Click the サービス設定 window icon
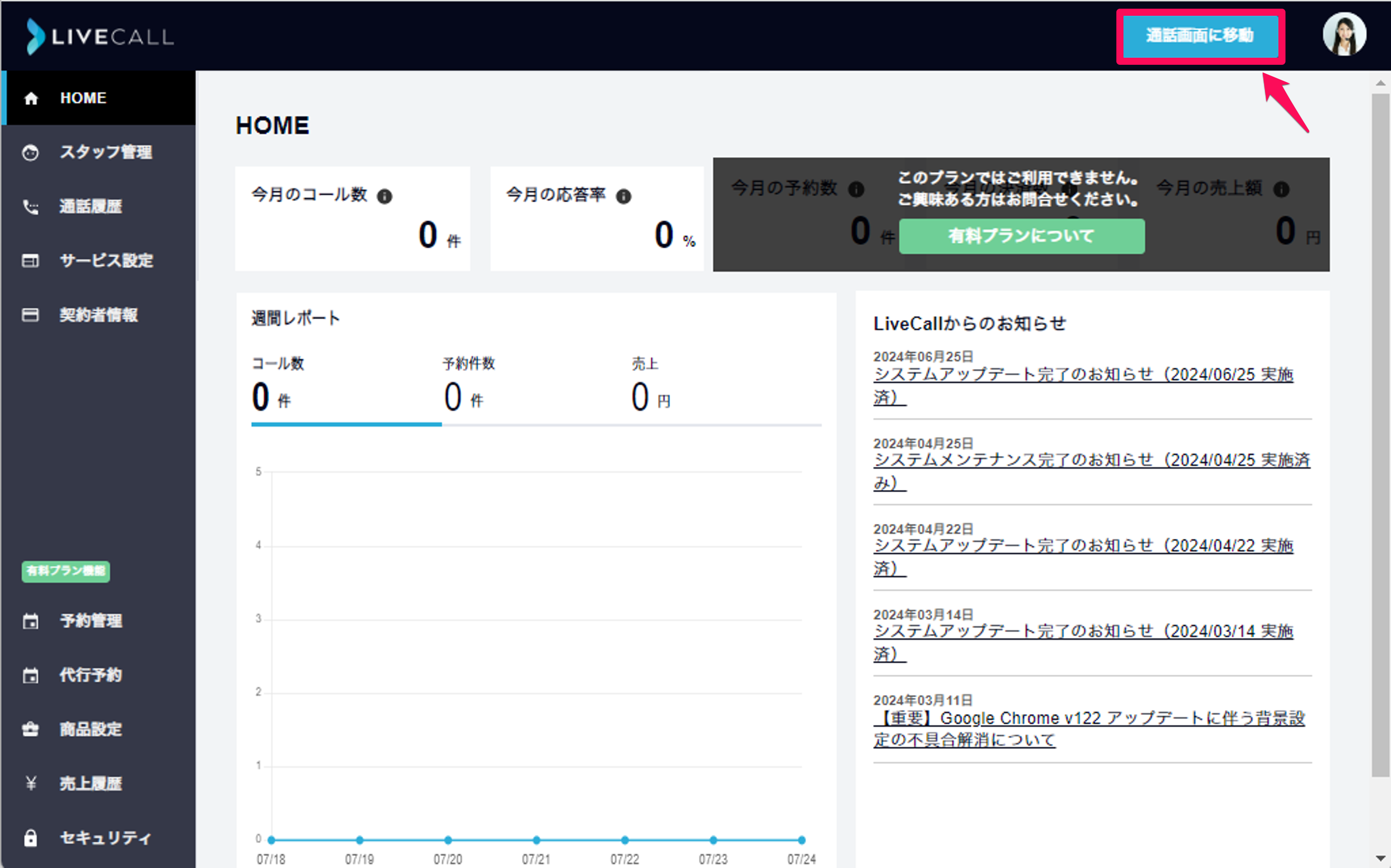The height and width of the screenshot is (868, 1391). [30, 261]
